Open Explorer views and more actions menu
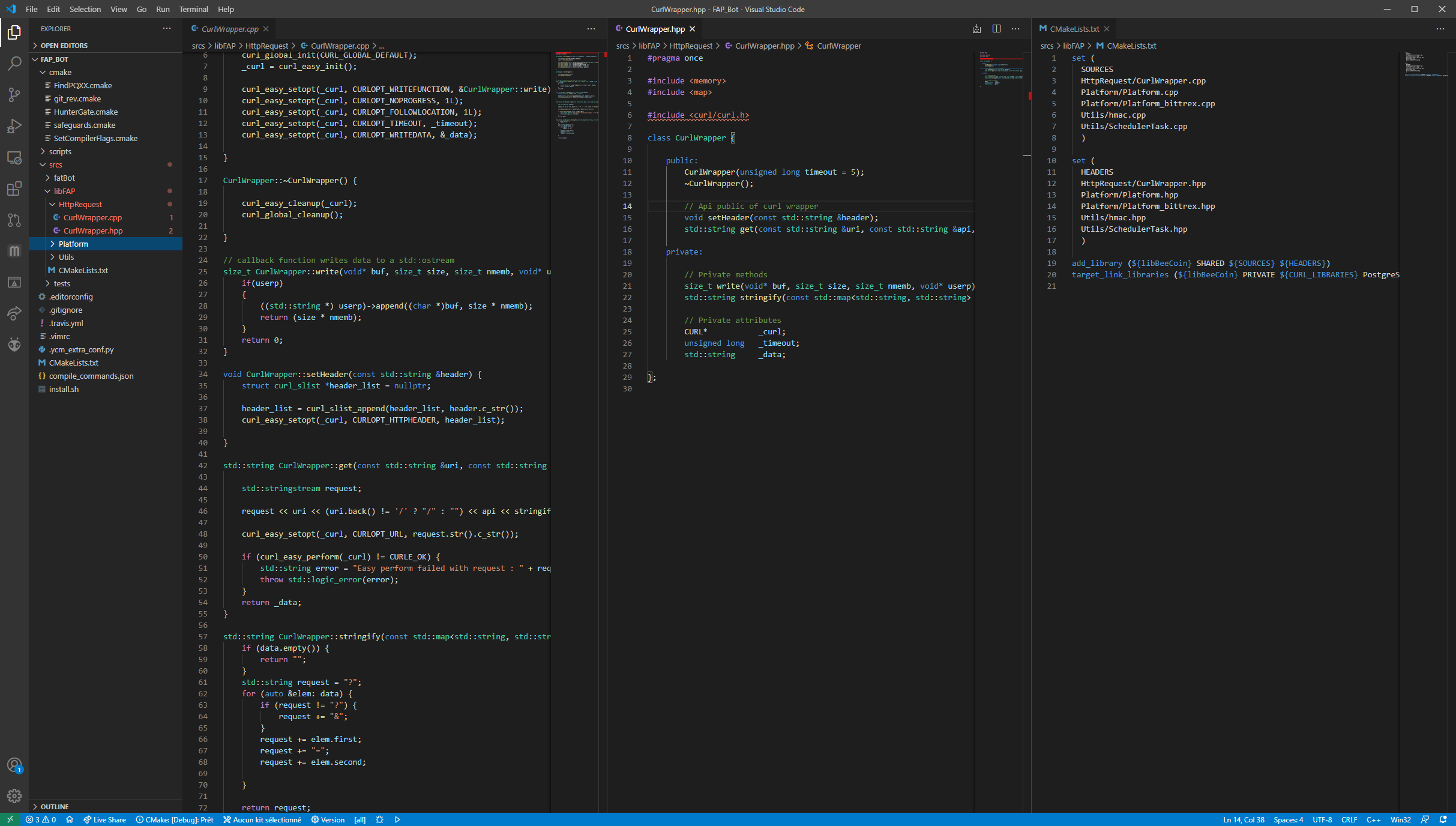The width and height of the screenshot is (1456, 826). point(167,29)
